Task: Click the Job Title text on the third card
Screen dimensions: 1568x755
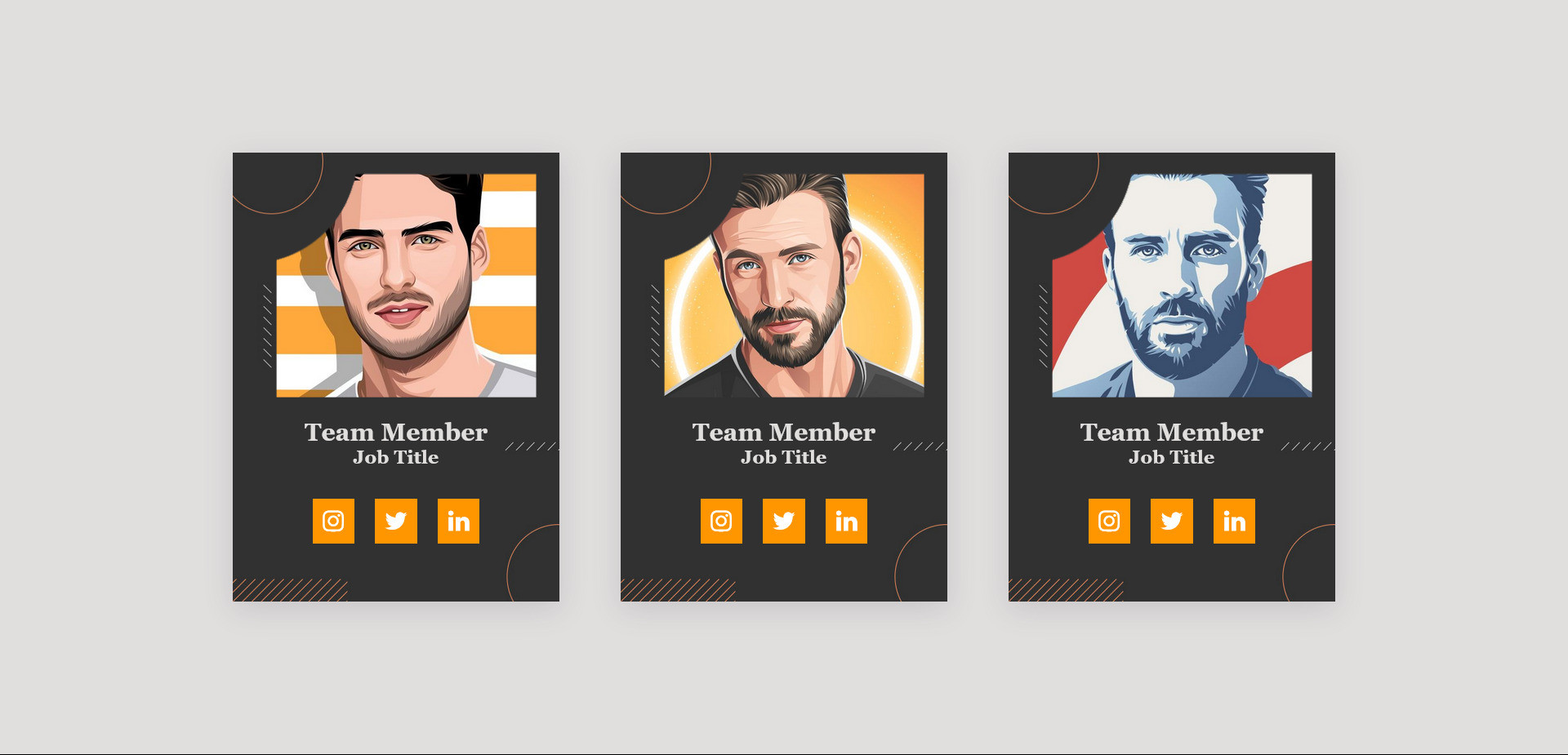Action: pyautogui.click(x=1172, y=457)
